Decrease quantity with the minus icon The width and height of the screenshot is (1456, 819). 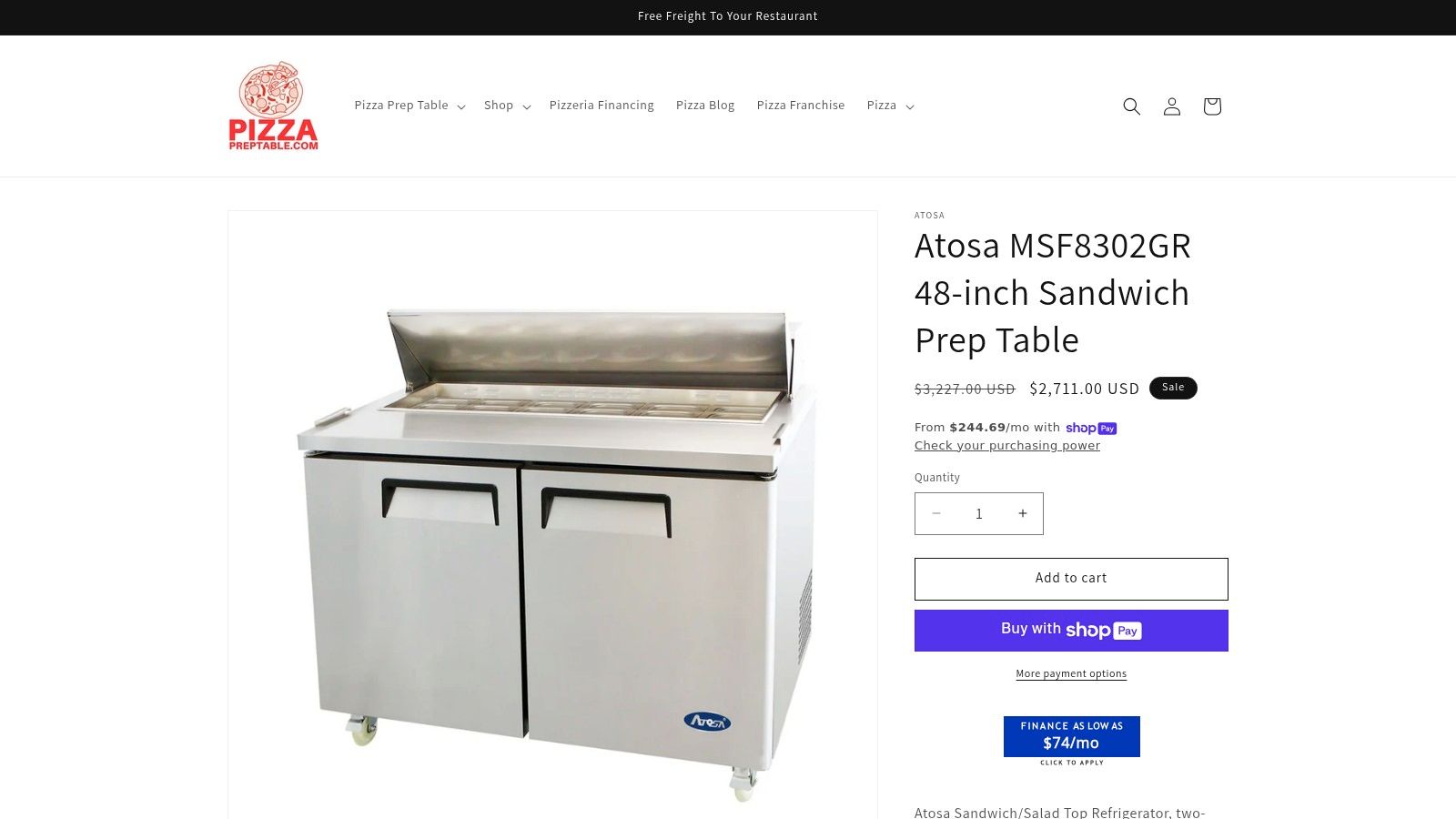coord(935,513)
